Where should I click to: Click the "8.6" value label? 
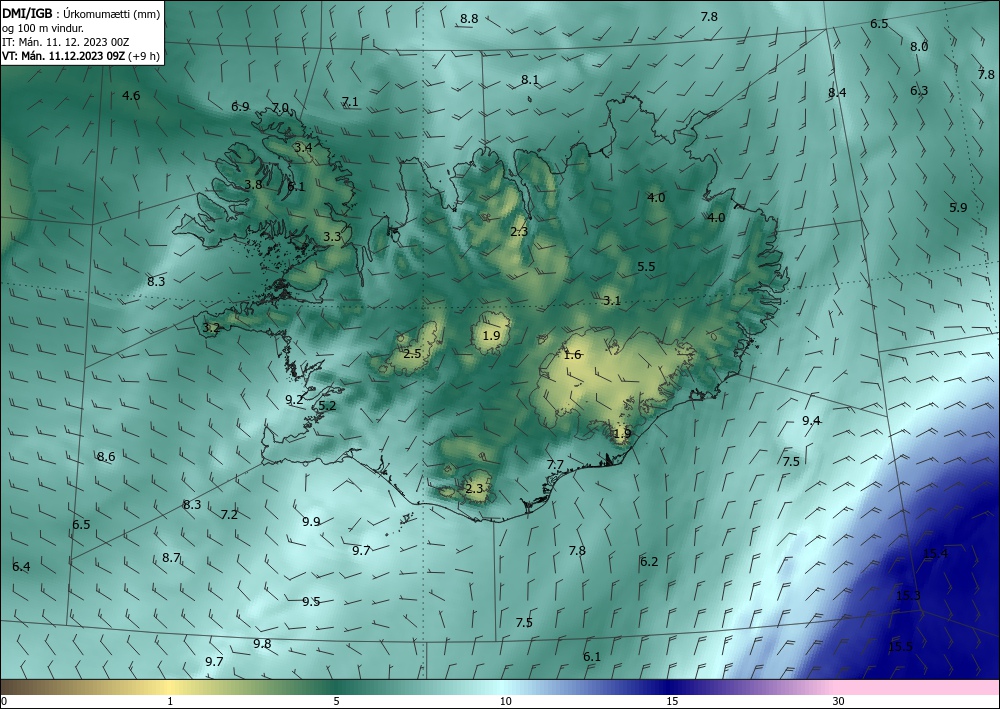click(106, 457)
